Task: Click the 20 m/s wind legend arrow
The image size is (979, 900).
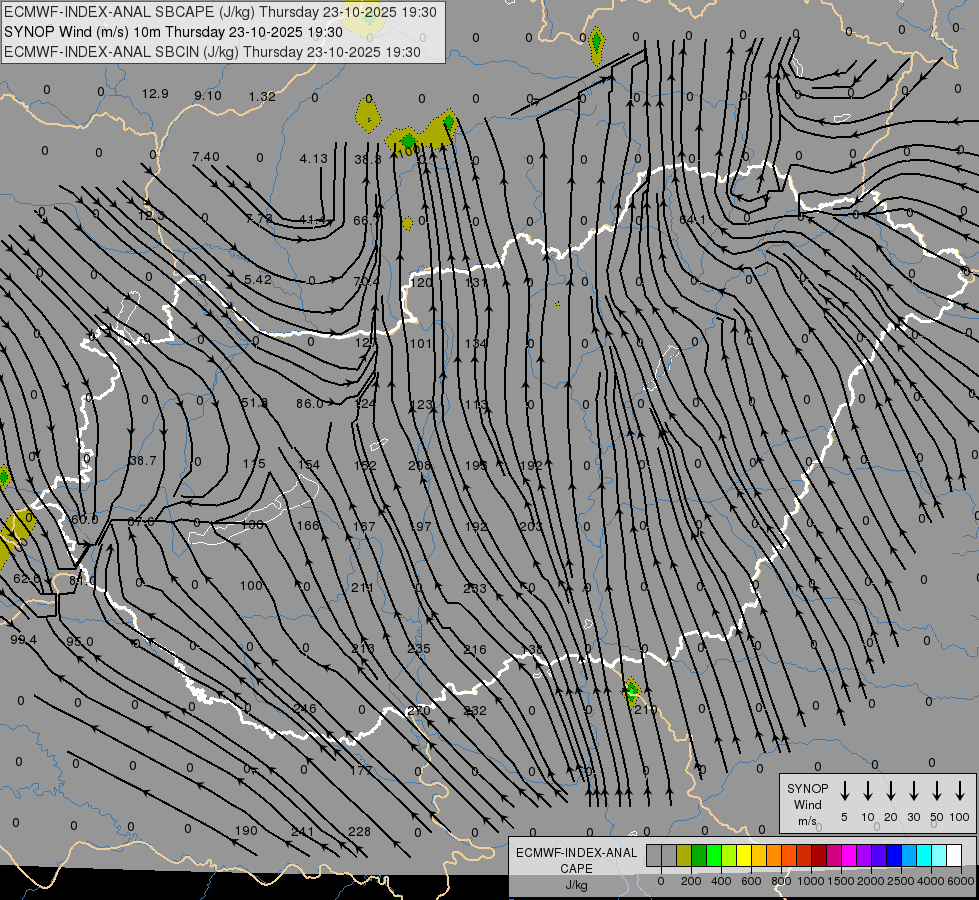Action: point(890,790)
